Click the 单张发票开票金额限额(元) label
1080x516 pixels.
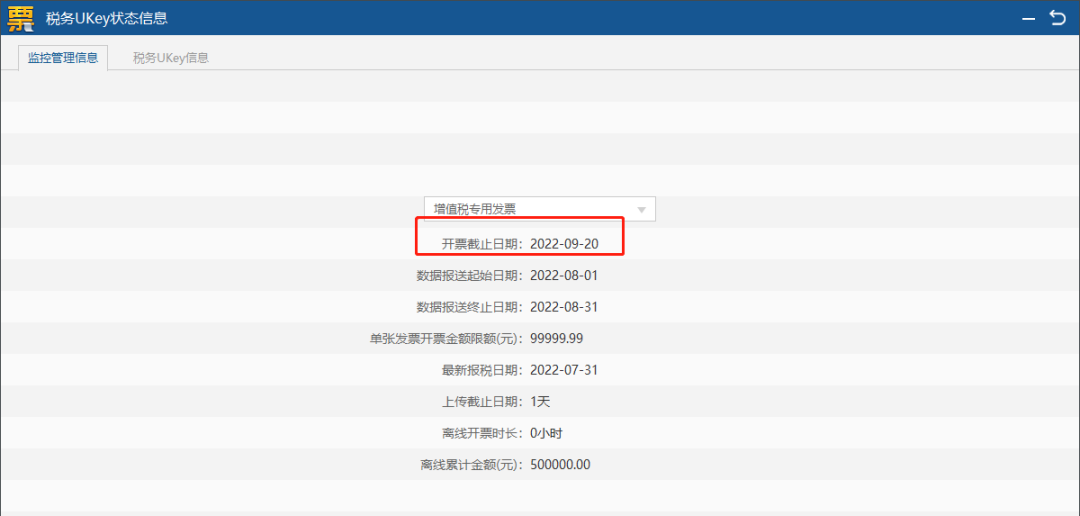[x=448, y=338]
